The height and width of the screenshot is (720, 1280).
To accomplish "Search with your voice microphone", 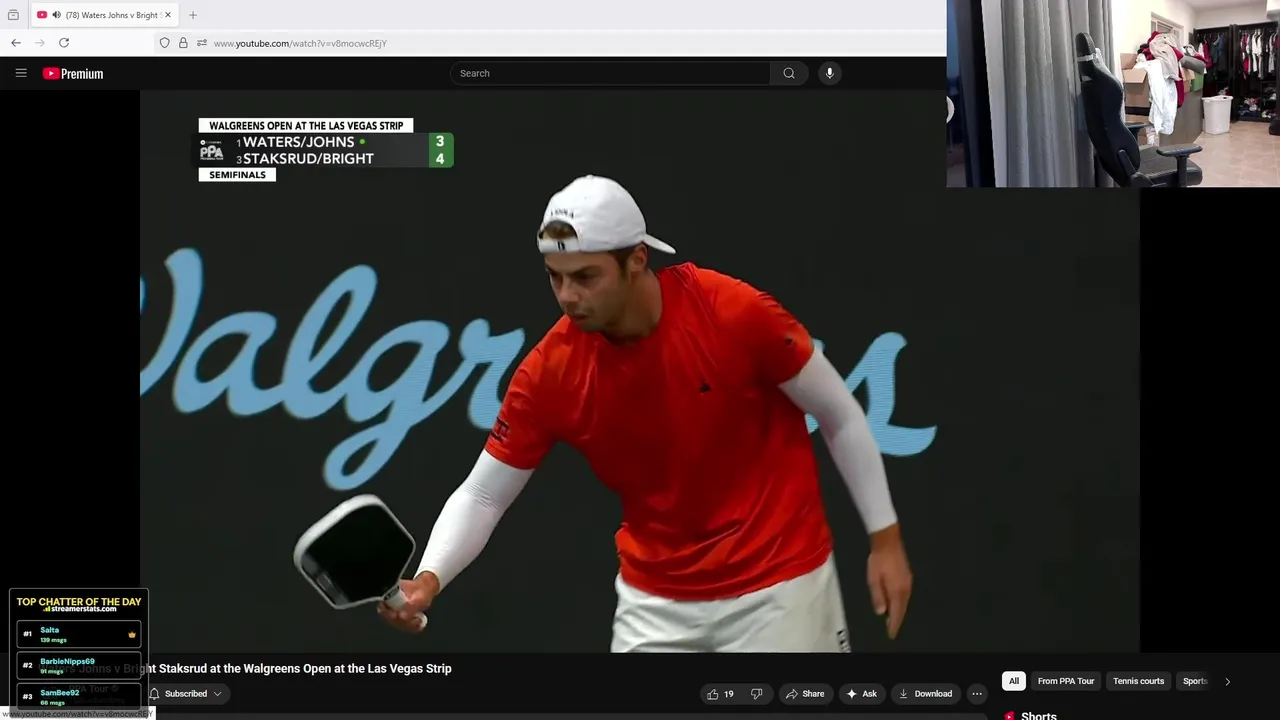I will click(829, 73).
